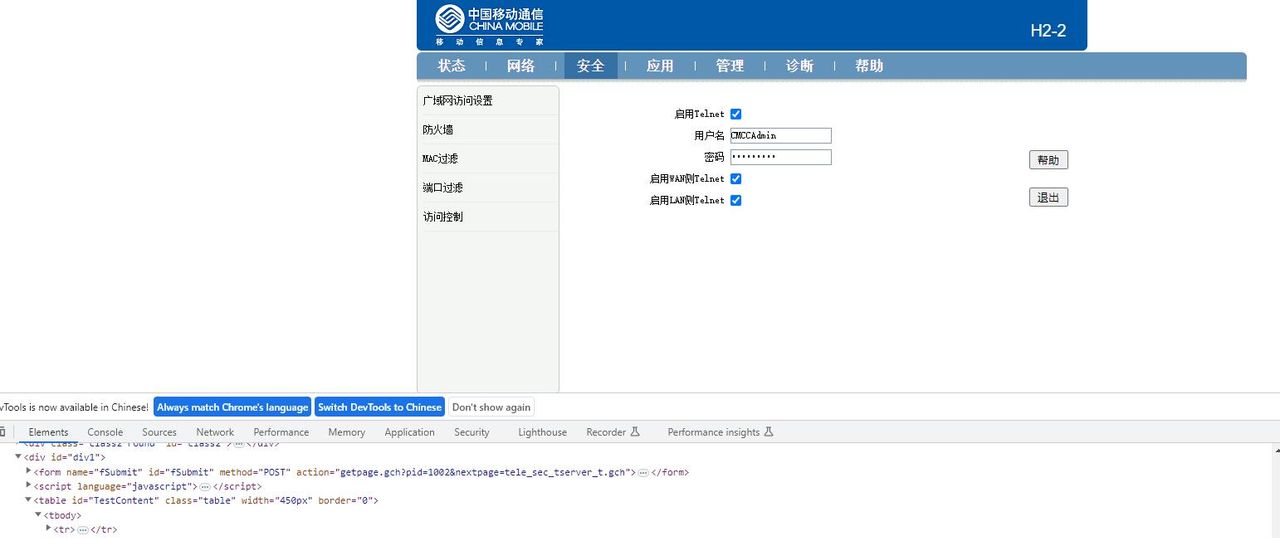Switch to the DevTools Console tab
This screenshot has width=1280, height=538.
(x=105, y=432)
